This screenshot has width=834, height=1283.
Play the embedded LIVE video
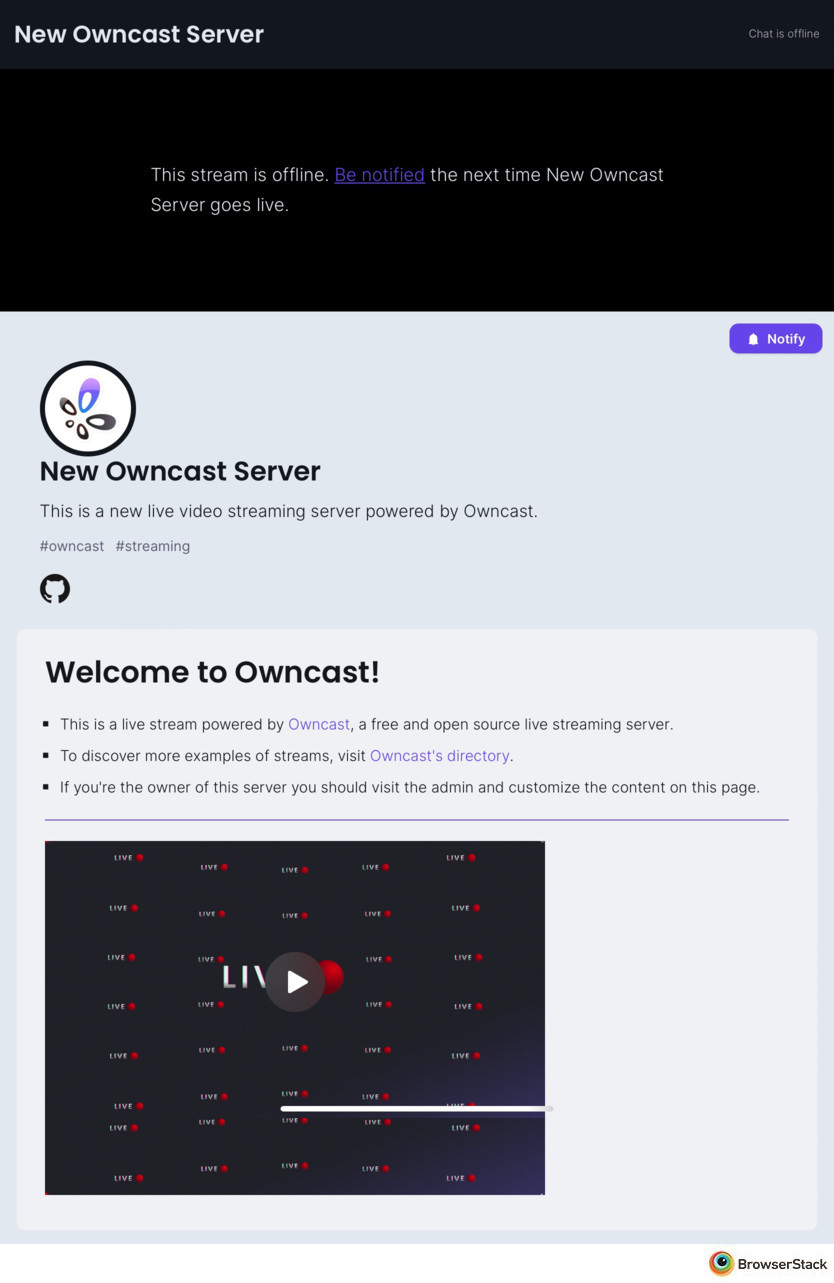coord(295,982)
